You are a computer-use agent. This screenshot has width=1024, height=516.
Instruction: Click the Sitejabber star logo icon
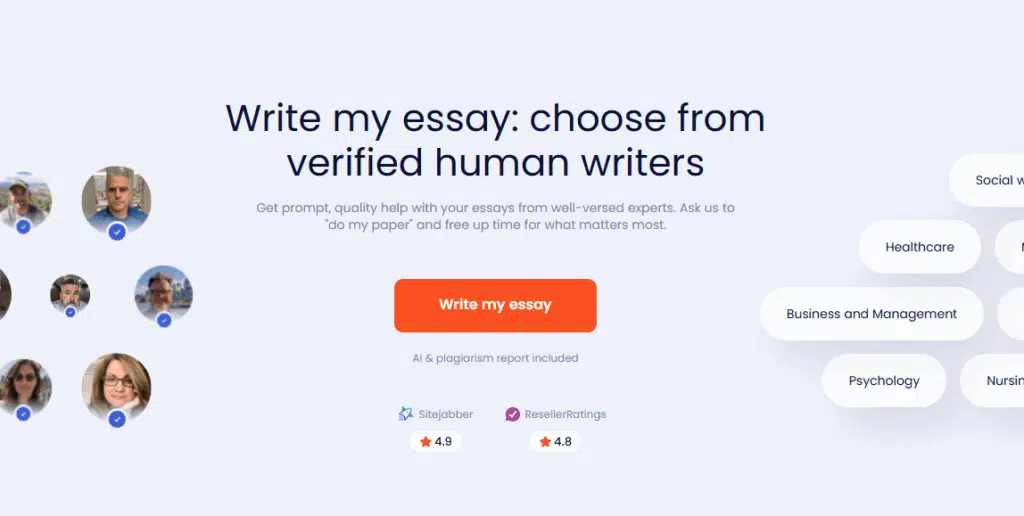pyautogui.click(x=406, y=414)
